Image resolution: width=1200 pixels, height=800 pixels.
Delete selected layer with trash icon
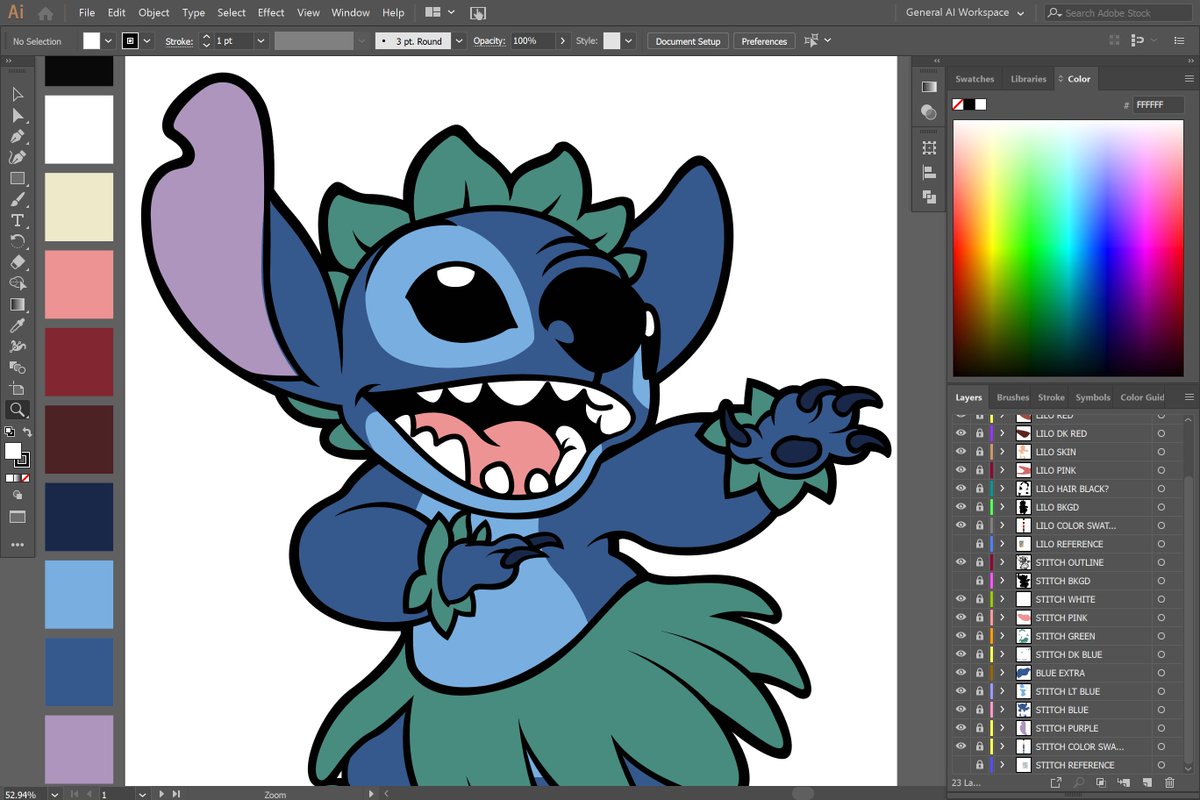[1171, 783]
